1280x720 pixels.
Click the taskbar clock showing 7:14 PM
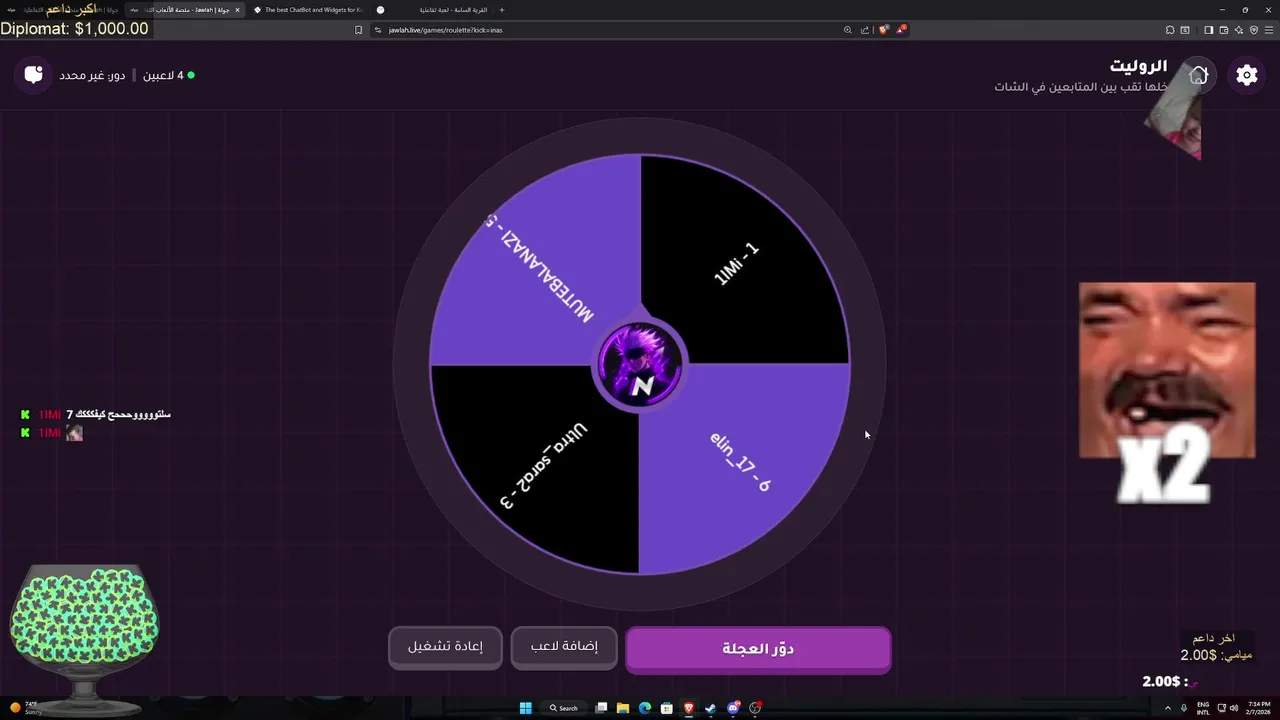(1257, 708)
